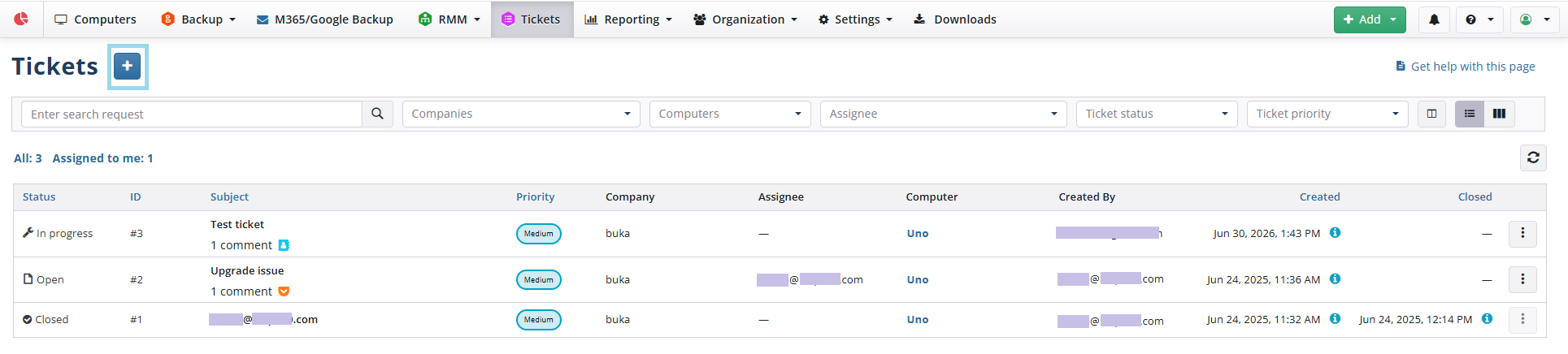The height and width of the screenshot is (354, 1568).
Task: Click the red application logo icon
Action: click(21, 19)
